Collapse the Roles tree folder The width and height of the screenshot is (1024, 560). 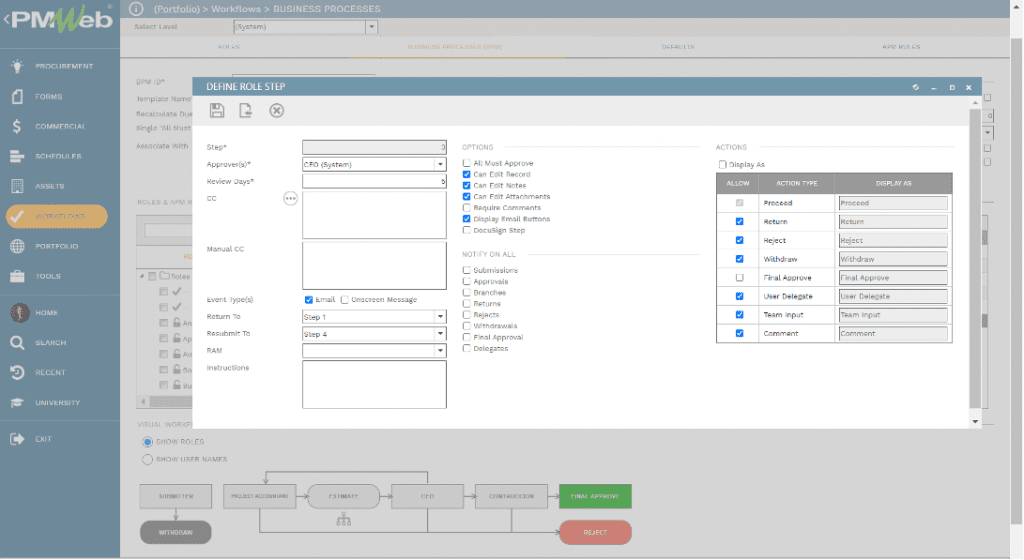pos(142,276)
